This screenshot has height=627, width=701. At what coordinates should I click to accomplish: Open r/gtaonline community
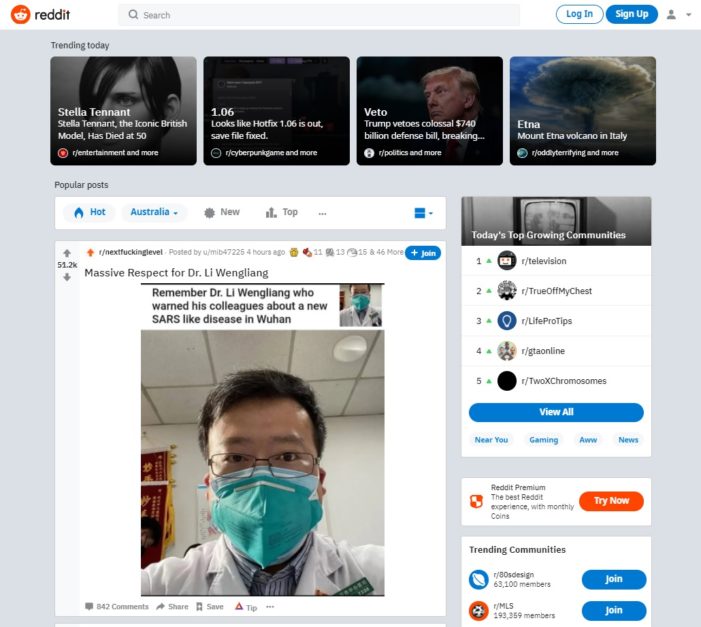[543, 351]
